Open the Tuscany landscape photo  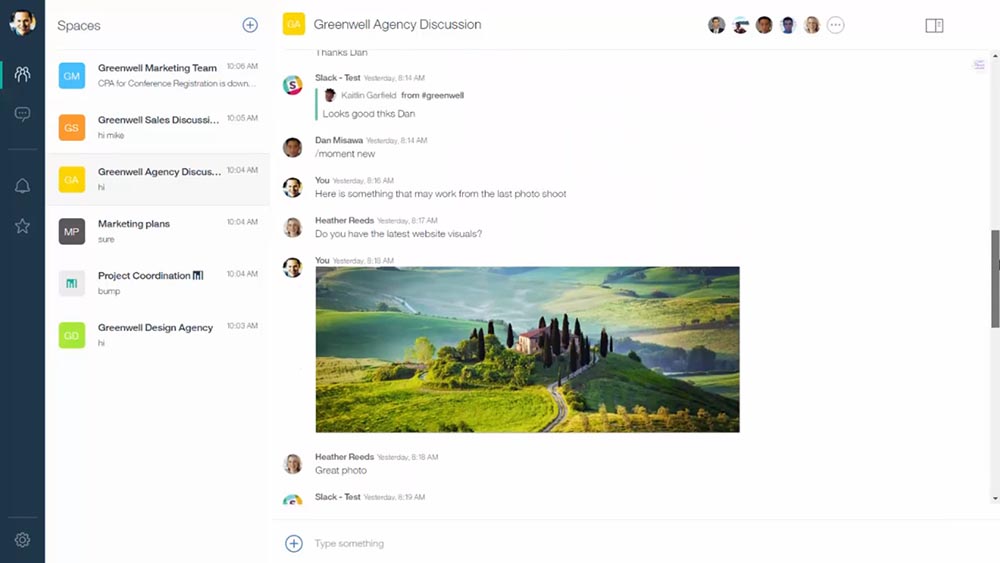[527, 349]
